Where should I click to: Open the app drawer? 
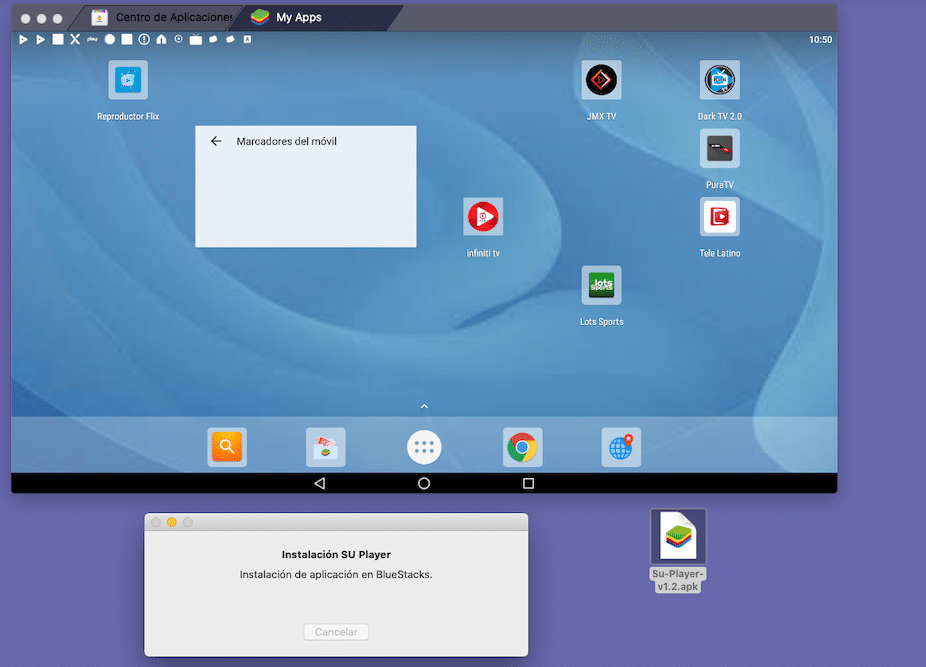click(424, 447)
